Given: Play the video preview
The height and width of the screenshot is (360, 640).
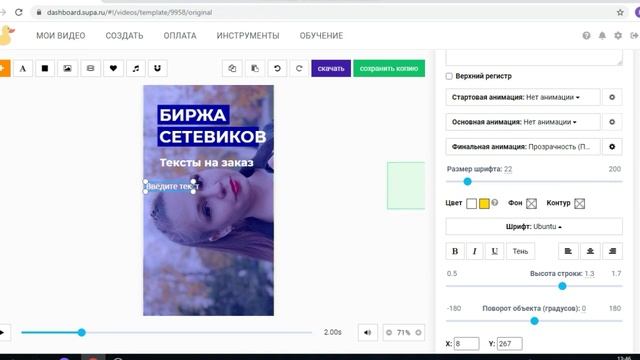Looking at the screenshot, I should point(2,332).
